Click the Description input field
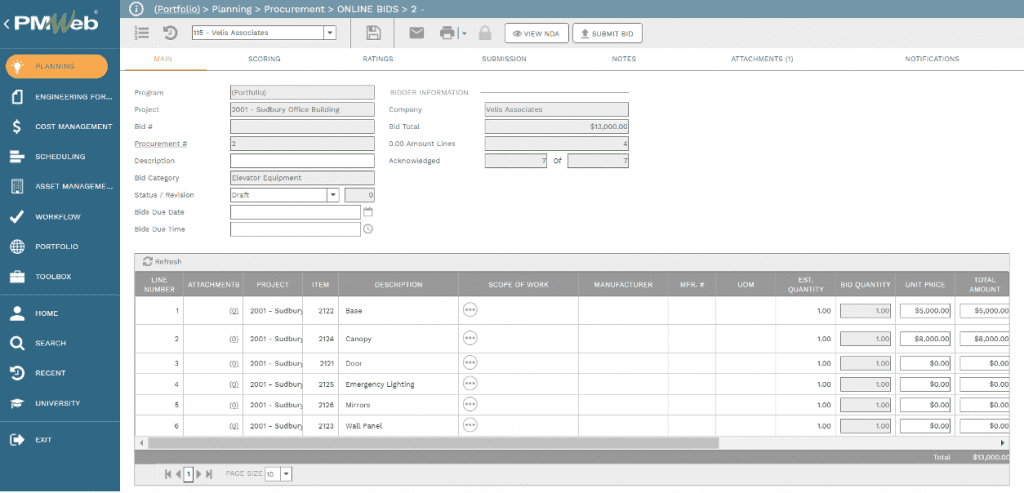Screen dimensions: 1024x493 (x=302, y=161)
